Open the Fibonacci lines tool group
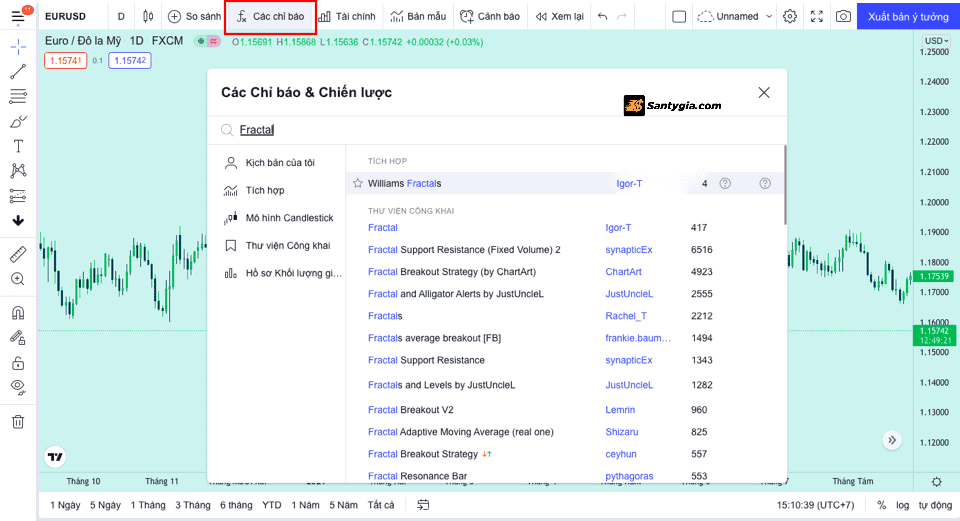The height and width of the screenshot is (521, 960). point(18,96)
